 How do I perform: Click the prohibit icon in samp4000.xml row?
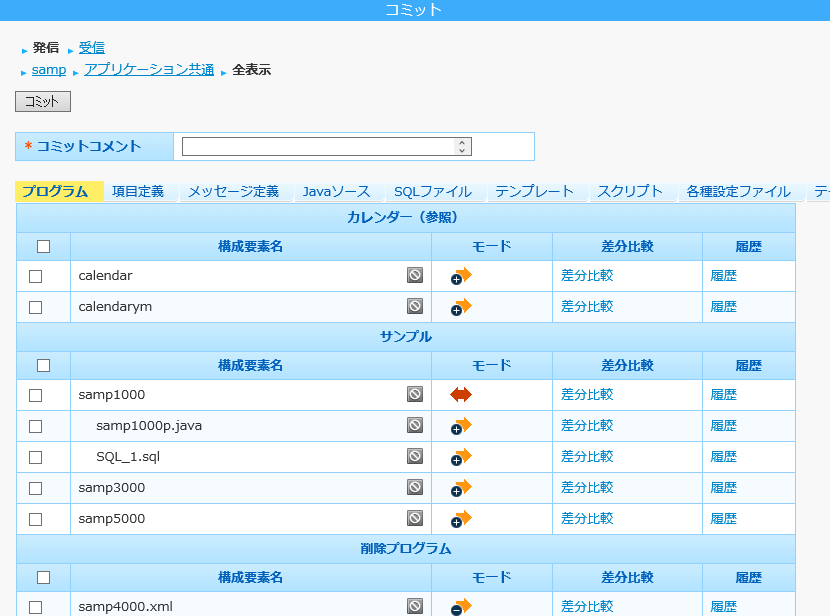coord(414,606)
